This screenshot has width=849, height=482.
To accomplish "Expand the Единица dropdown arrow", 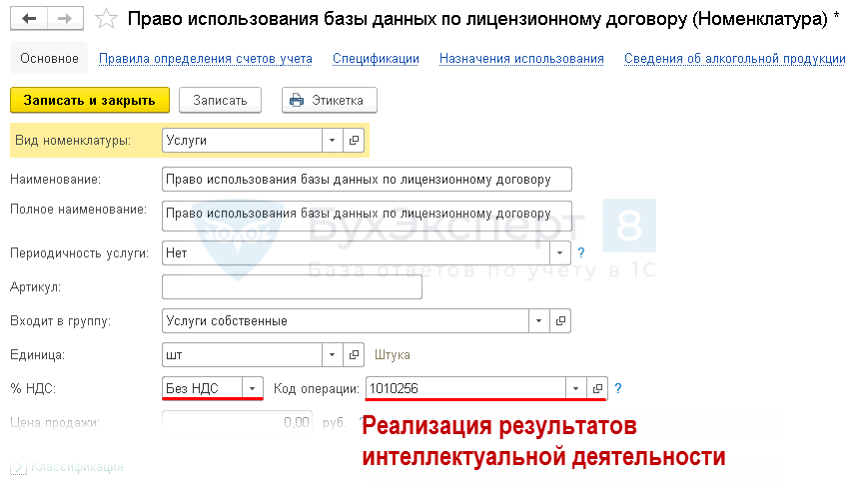I will [x=332, y=355].
